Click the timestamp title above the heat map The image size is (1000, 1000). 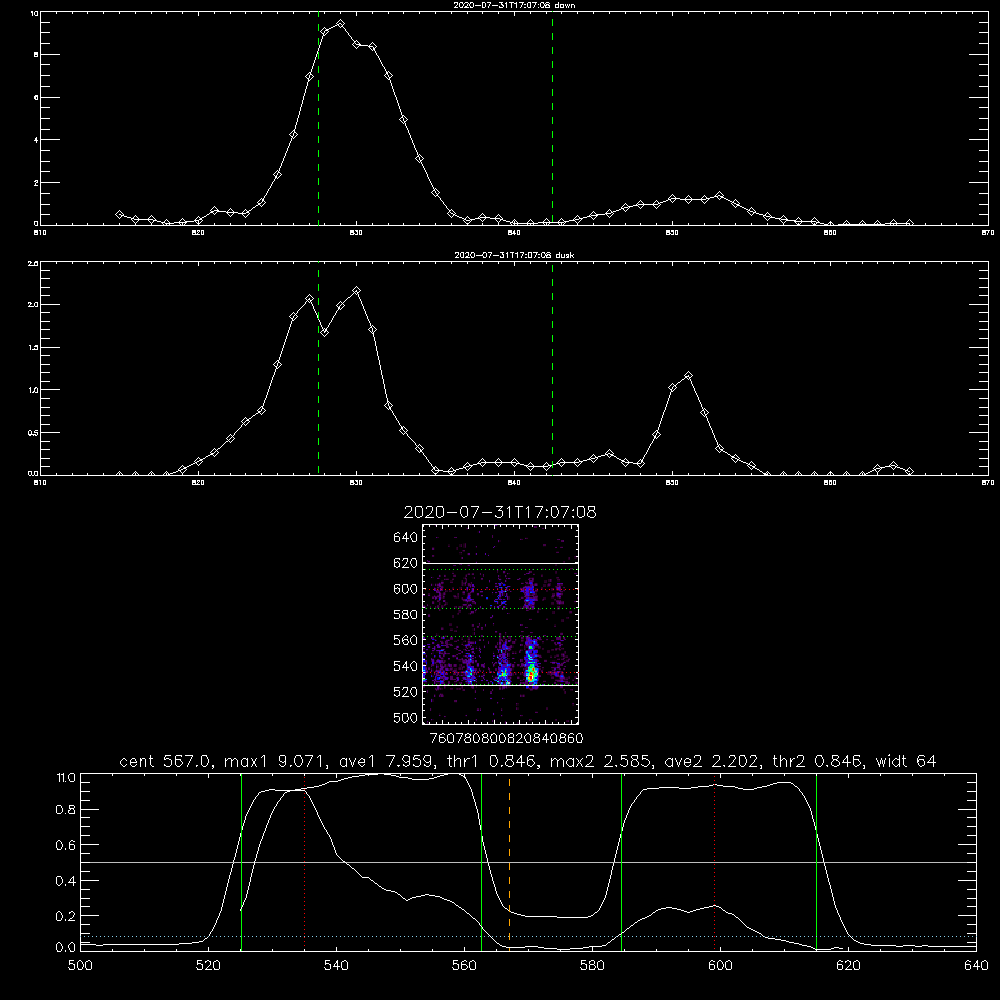(x=500, y=512)
